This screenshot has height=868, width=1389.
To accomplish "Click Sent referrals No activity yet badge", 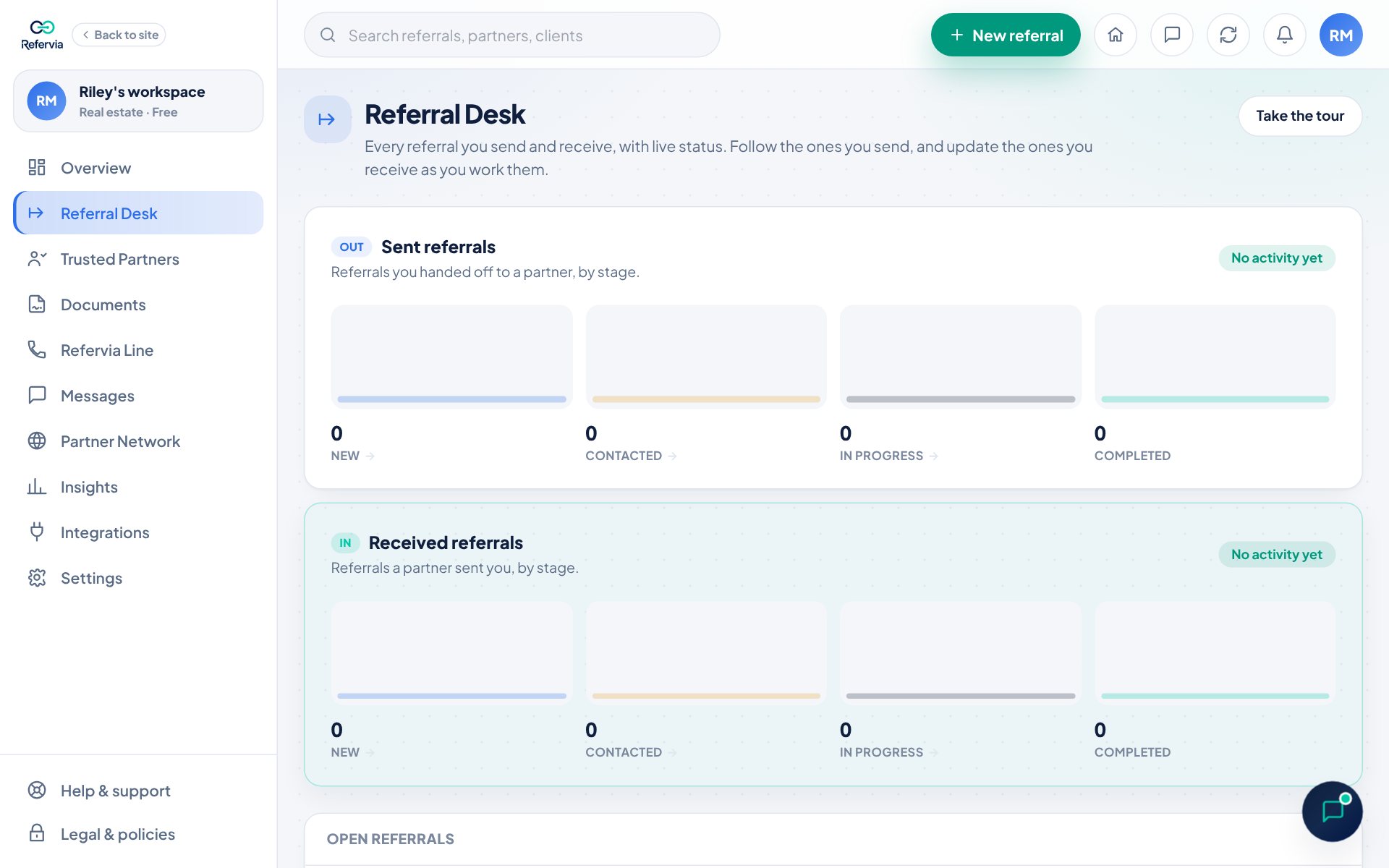I will [x=1277, y=258].
